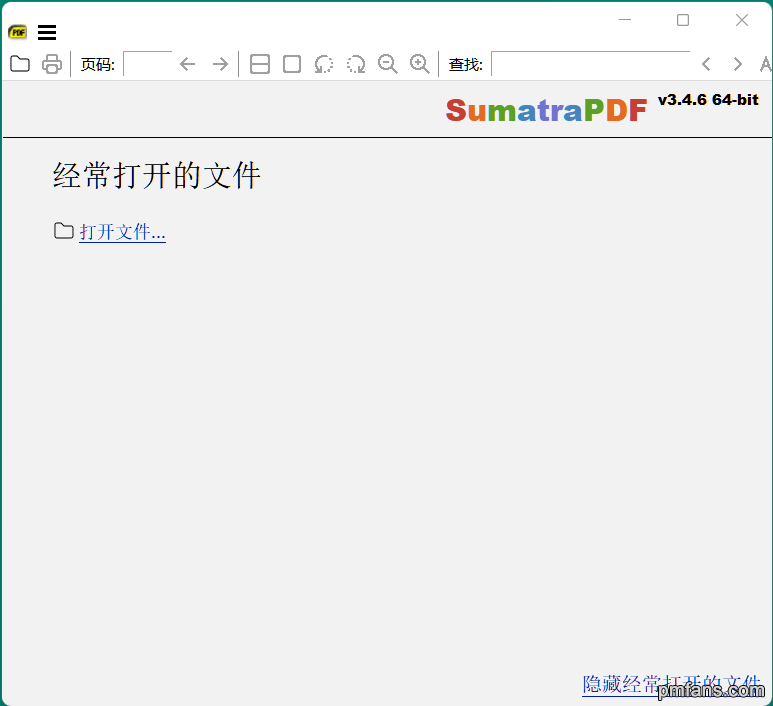
Task: Rotate left toolbar icon
Action: pos(323,64)
